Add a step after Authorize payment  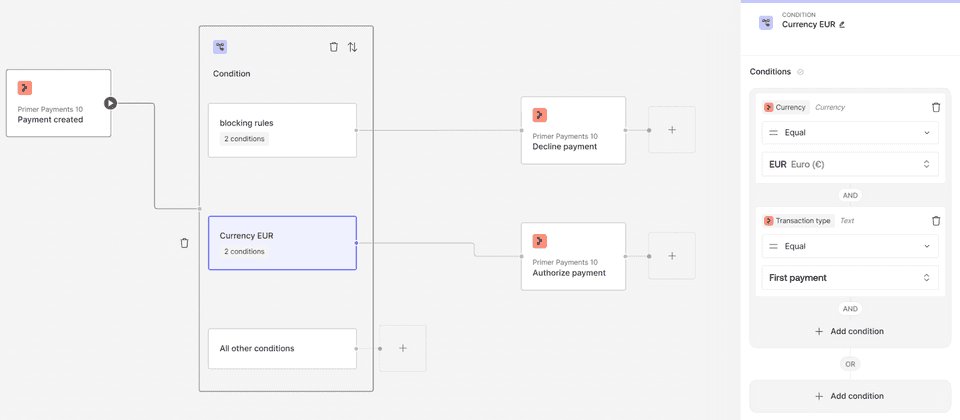pyautogui.click(x=672, y=256)
